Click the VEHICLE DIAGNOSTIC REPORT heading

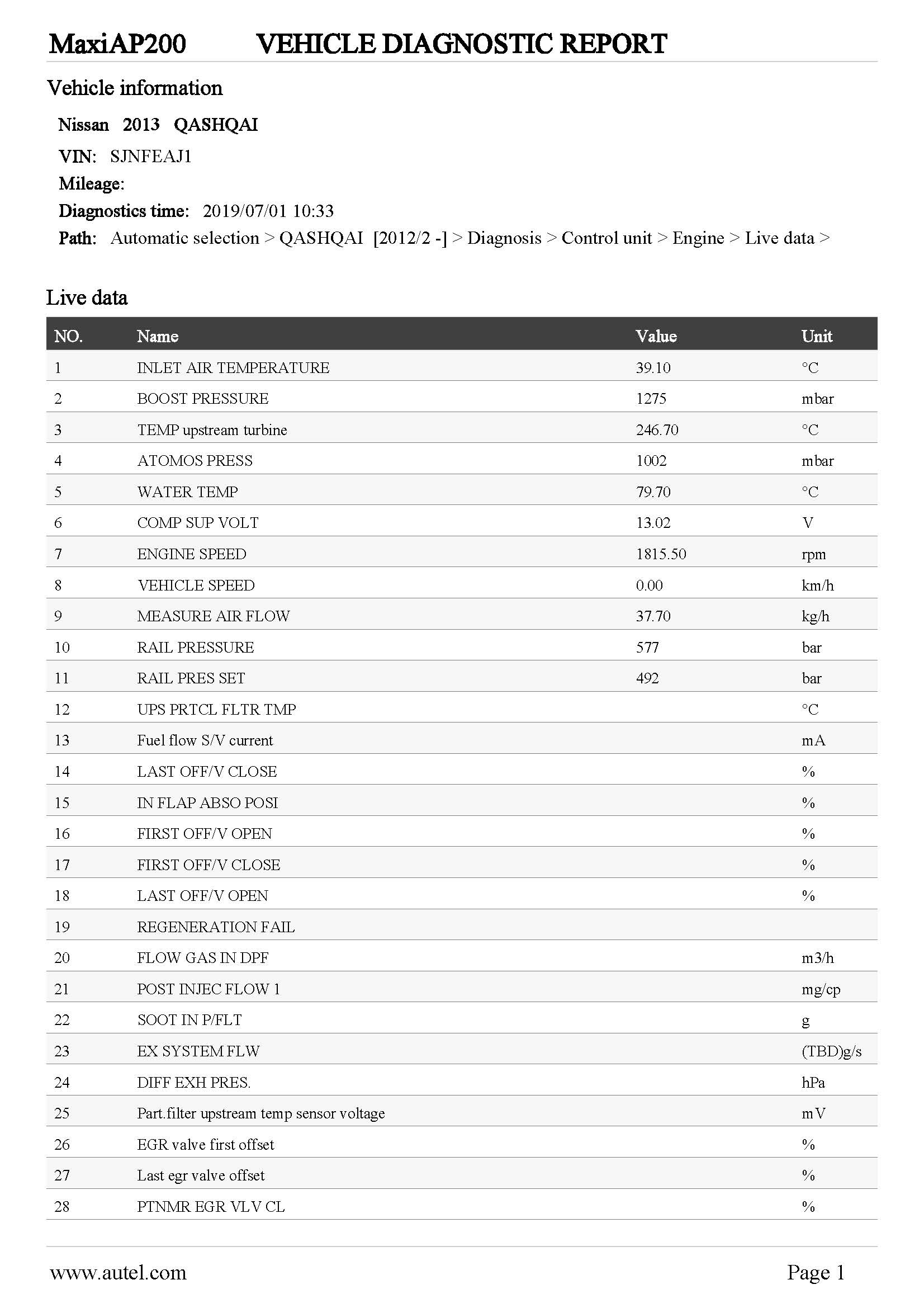click(x=461, y=44)
